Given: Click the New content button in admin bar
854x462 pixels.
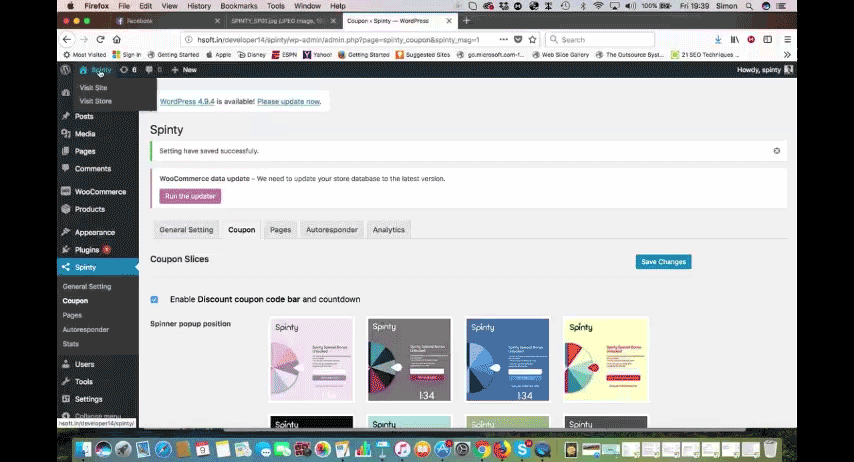Looking at the screenshot, I should (184, 70).
